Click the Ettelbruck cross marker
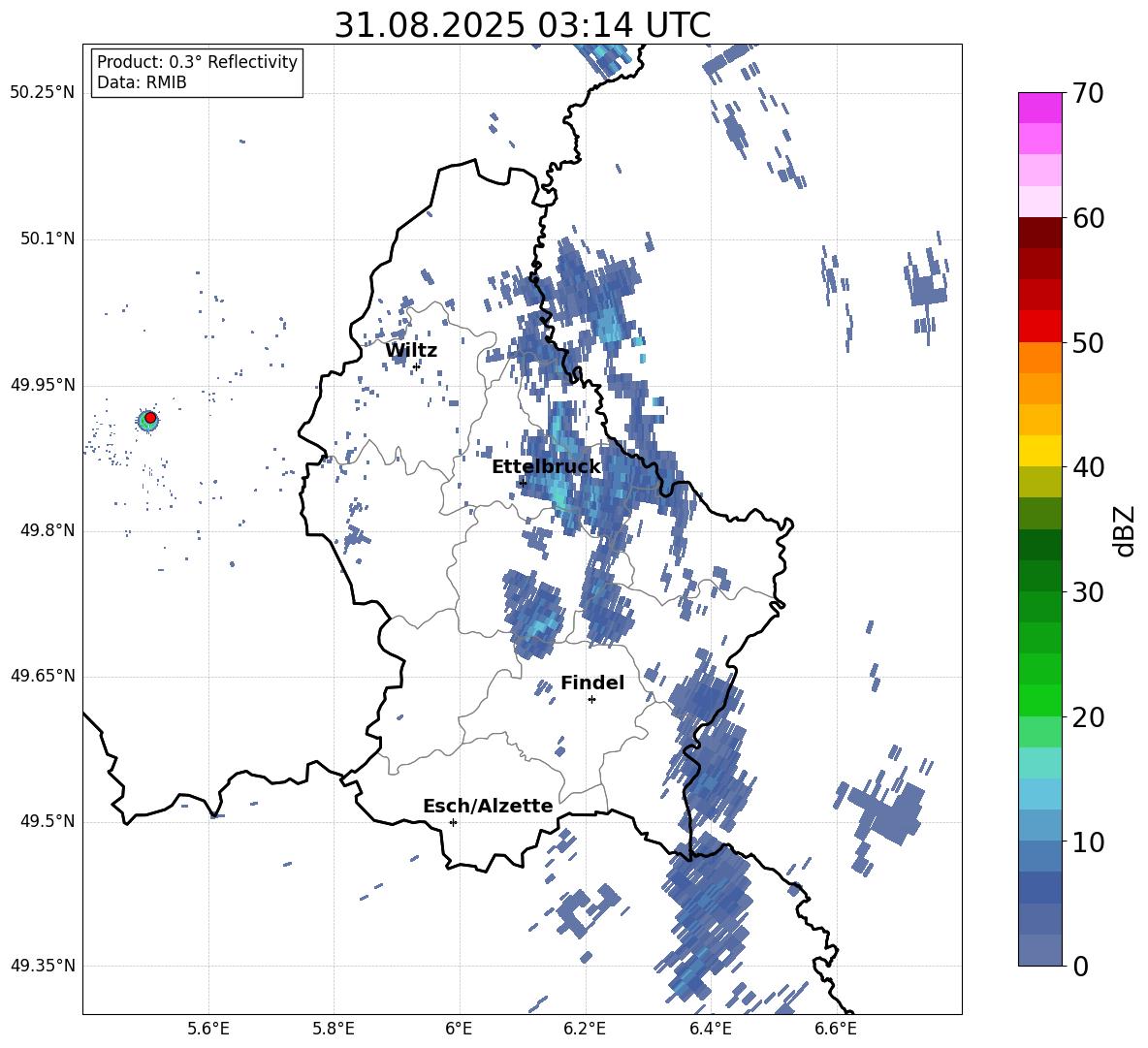The height and width of the screenshot is (1048, 1148). (522, 483)
